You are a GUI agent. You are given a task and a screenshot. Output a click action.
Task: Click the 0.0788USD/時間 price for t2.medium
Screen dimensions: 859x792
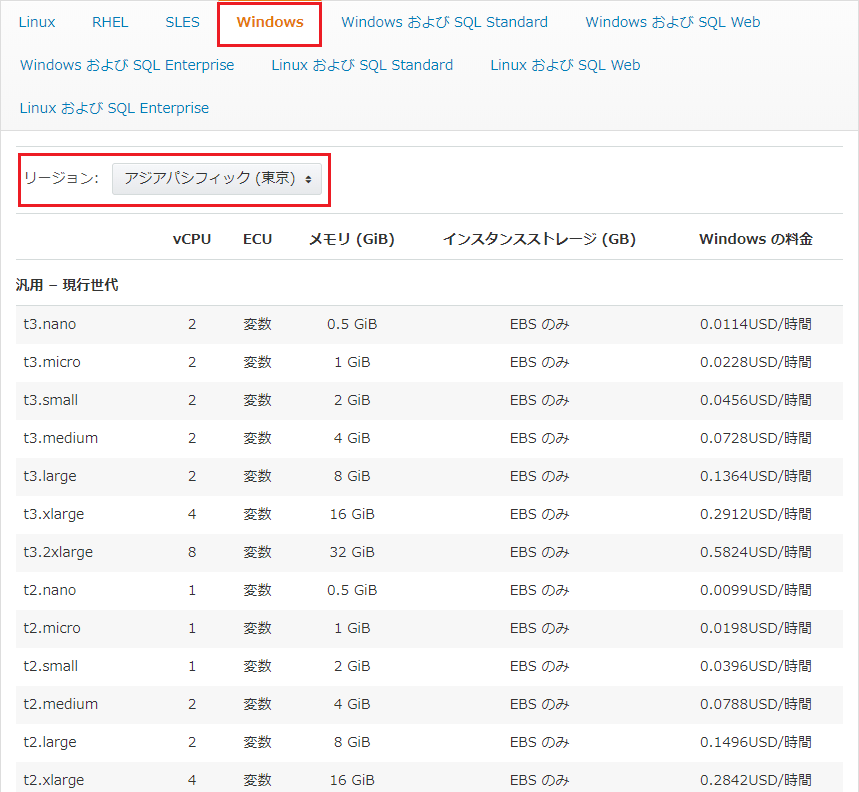(x=755, y=704)
